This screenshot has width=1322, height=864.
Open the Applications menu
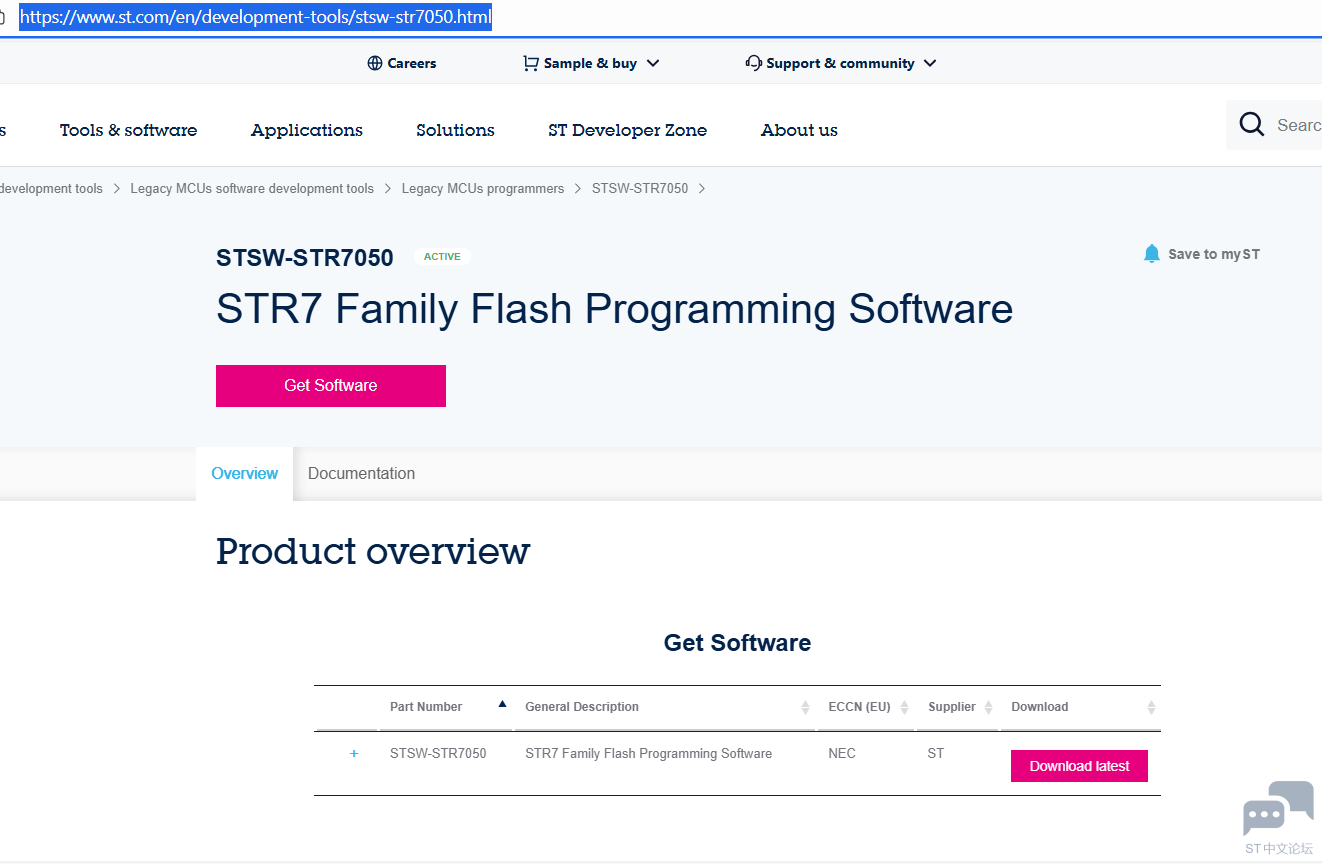click(x=307, y=130)
